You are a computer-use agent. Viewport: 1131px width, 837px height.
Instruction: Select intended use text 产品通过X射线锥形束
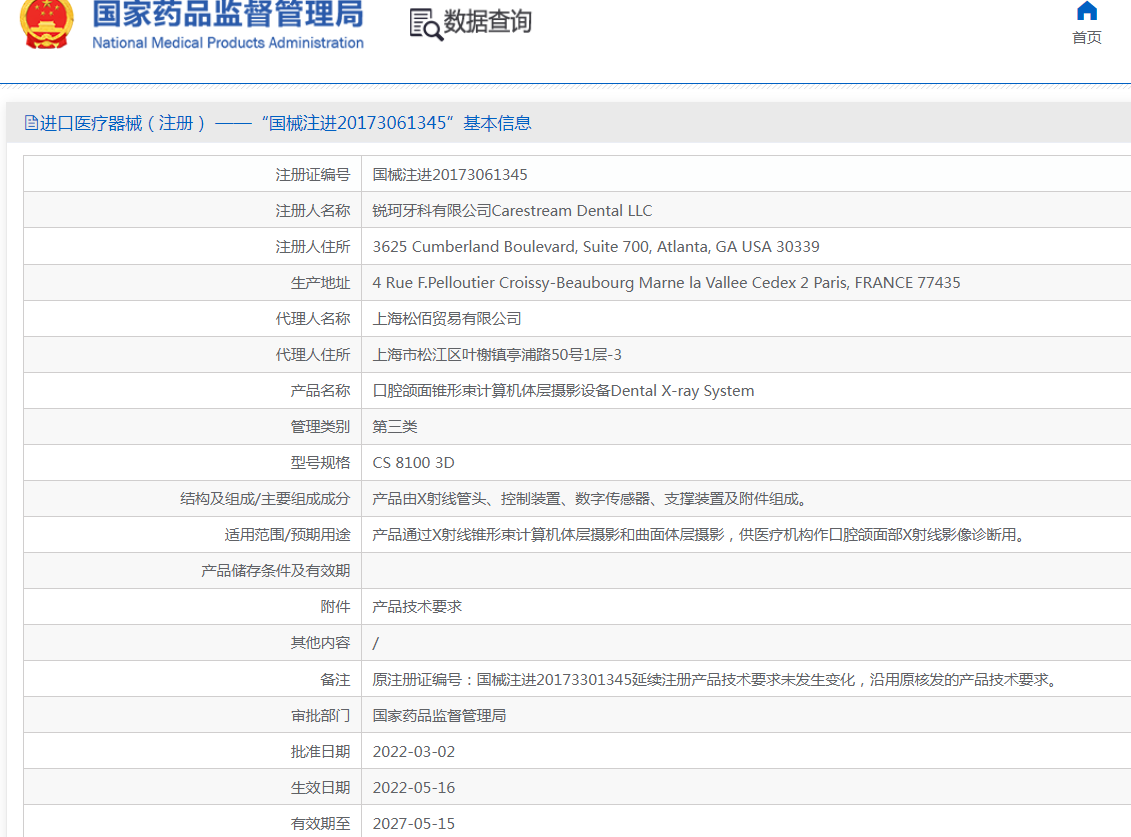[698, 535]
